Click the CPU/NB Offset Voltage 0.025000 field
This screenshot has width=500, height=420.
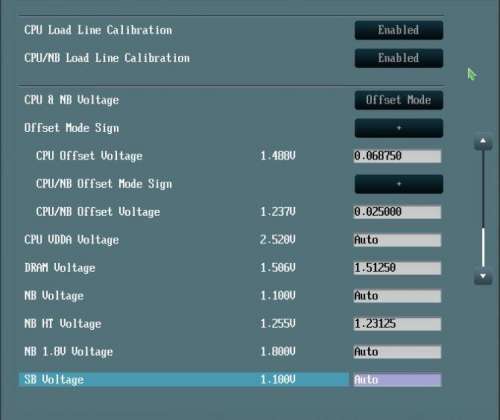tap(397, 212)
